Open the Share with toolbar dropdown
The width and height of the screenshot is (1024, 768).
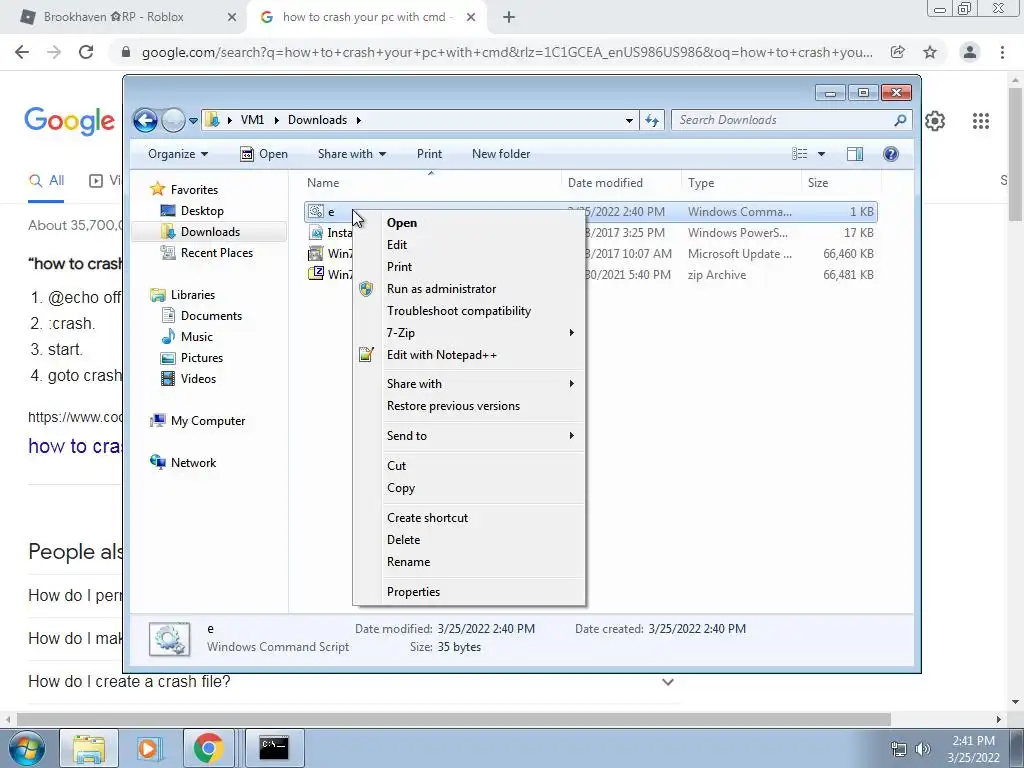(351, 154)
